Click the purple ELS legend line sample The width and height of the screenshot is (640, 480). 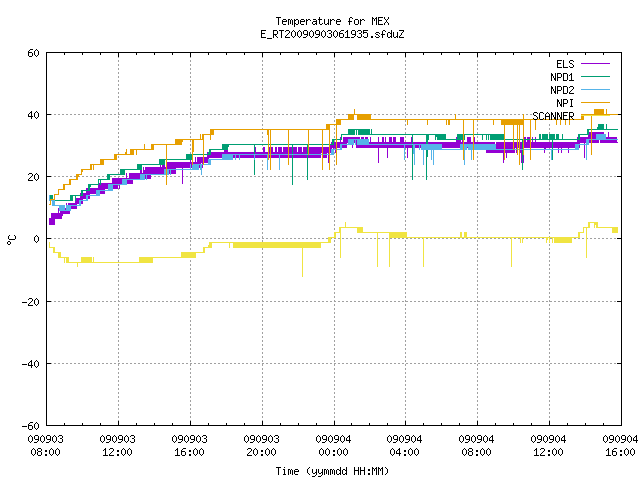(595, 64)
